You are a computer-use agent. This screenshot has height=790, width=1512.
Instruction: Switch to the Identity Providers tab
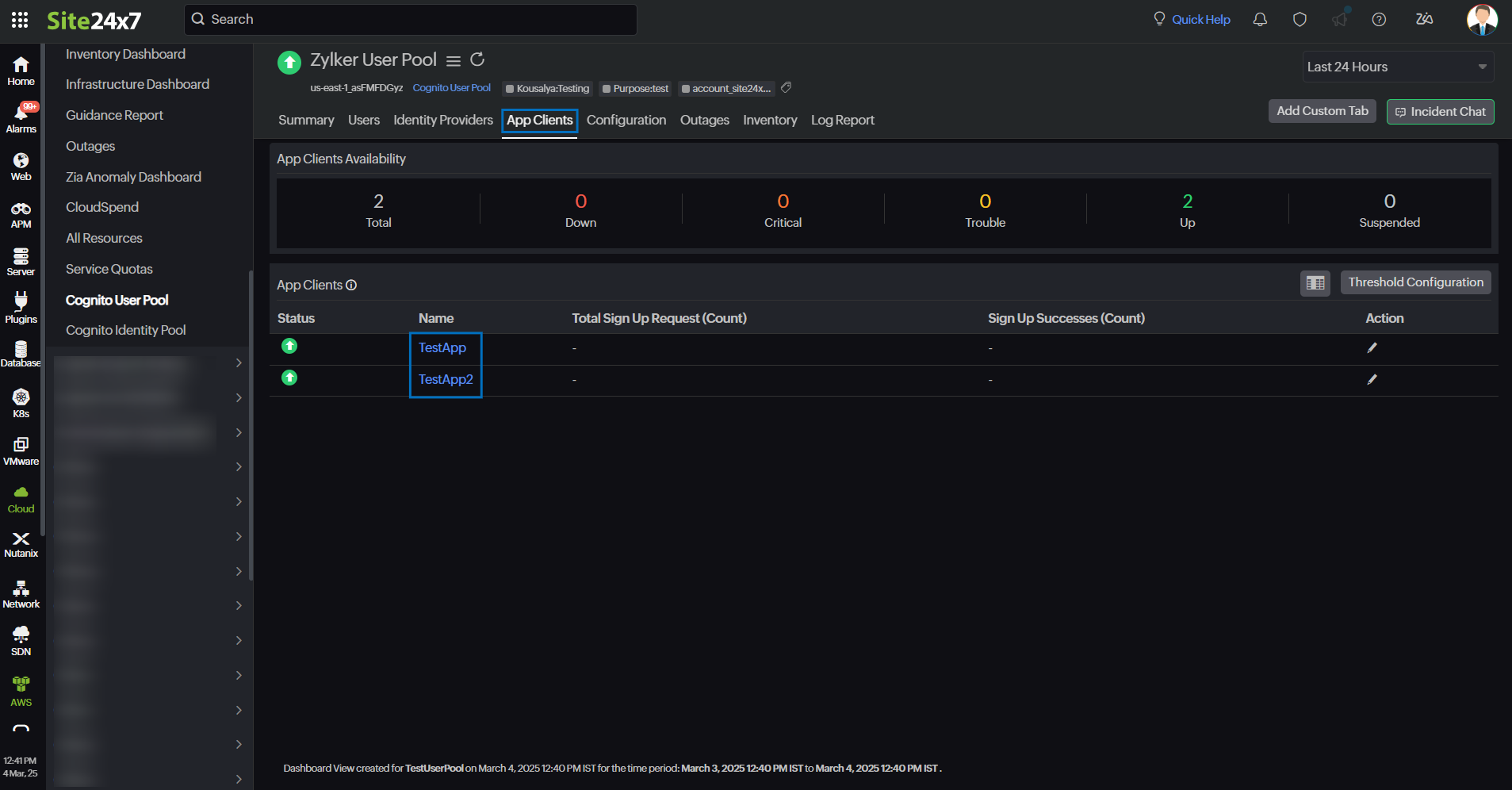point(442,120)
